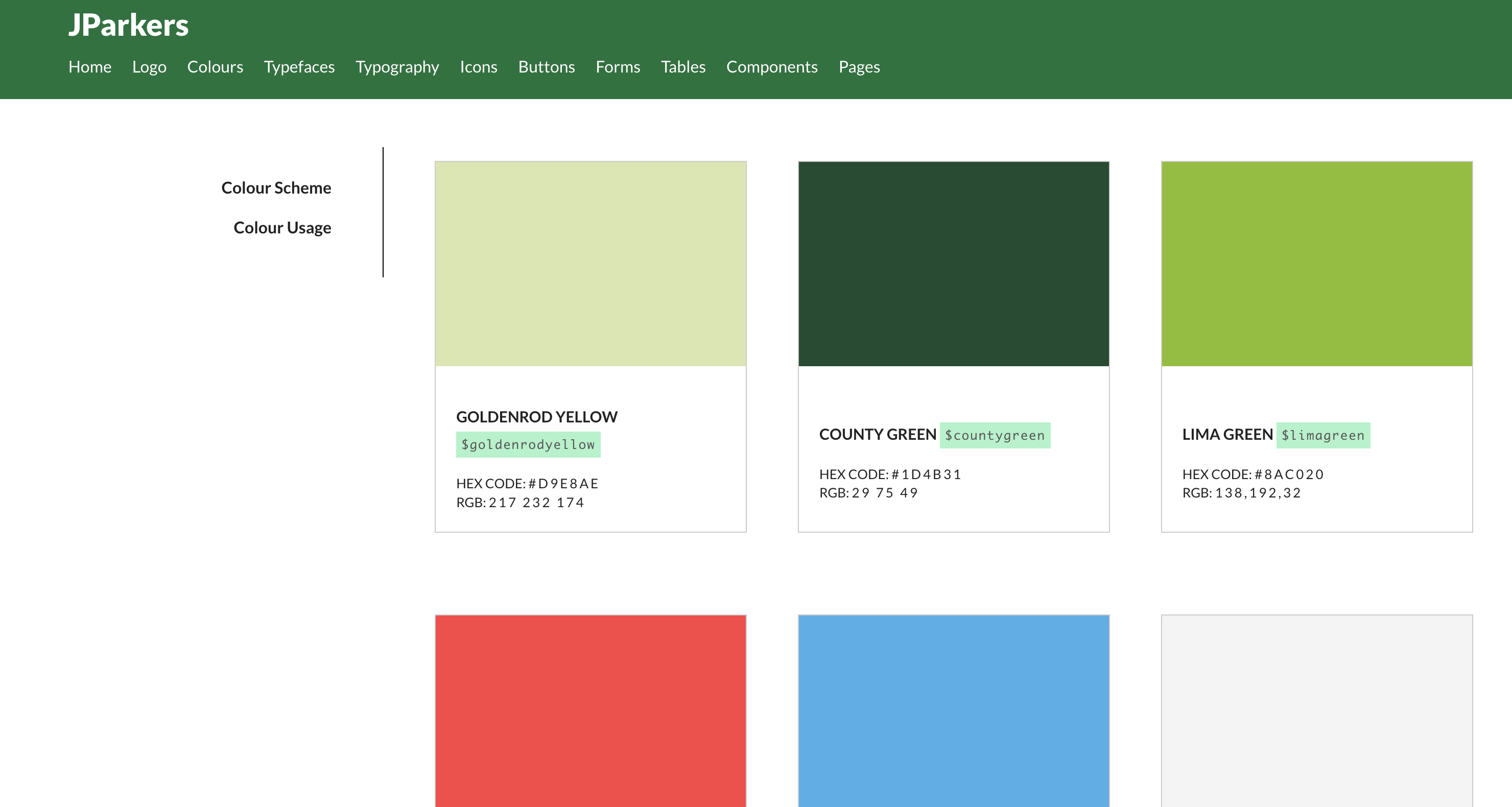
Task: Go to the Logo page
Action: (x=149, y=67)
